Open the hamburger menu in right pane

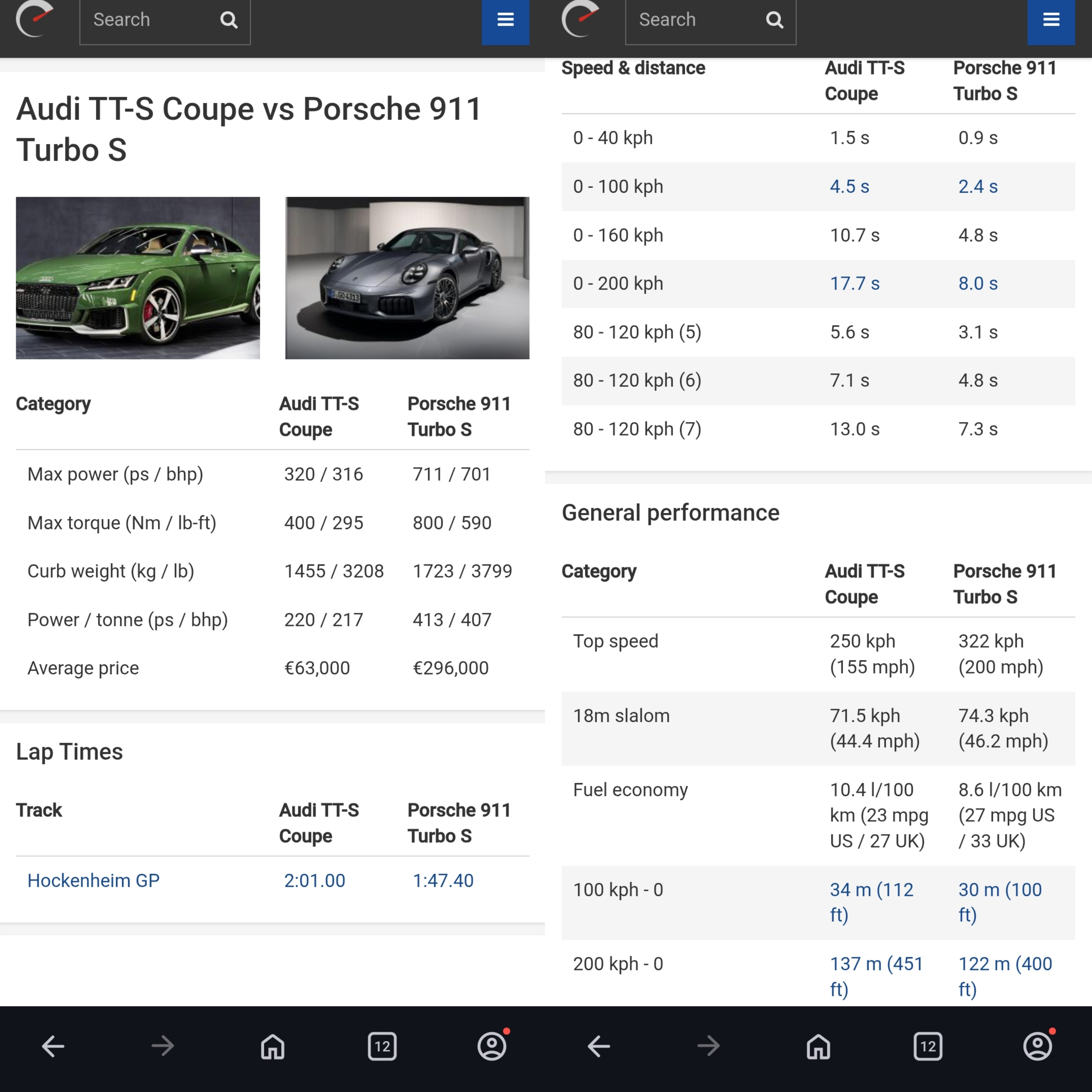(1051, 20)
